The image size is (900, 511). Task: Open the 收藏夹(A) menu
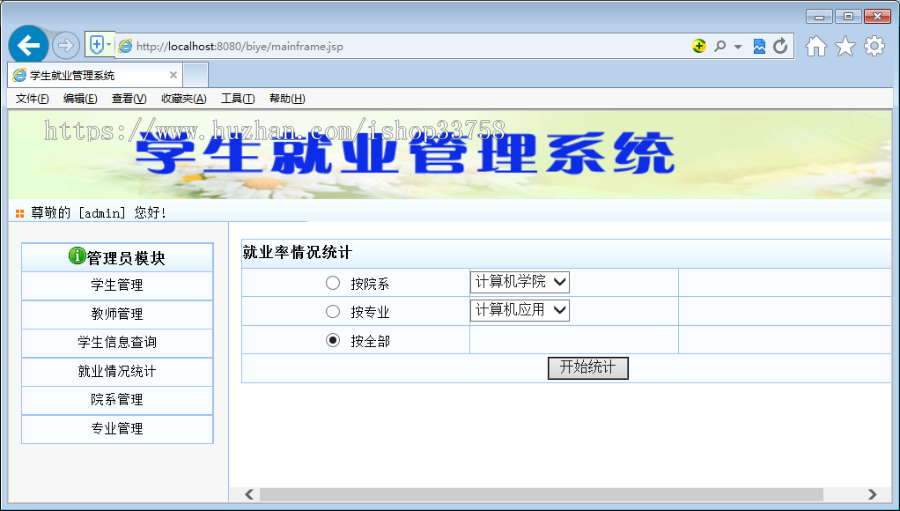tap(184, 99)
